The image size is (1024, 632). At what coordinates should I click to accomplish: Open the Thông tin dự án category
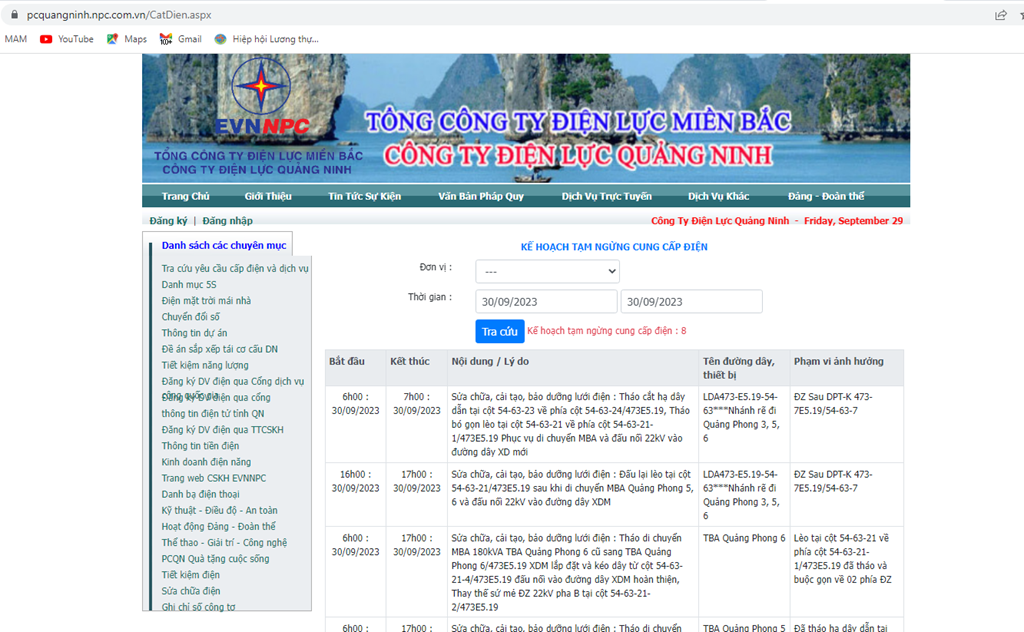coord(195,333)
